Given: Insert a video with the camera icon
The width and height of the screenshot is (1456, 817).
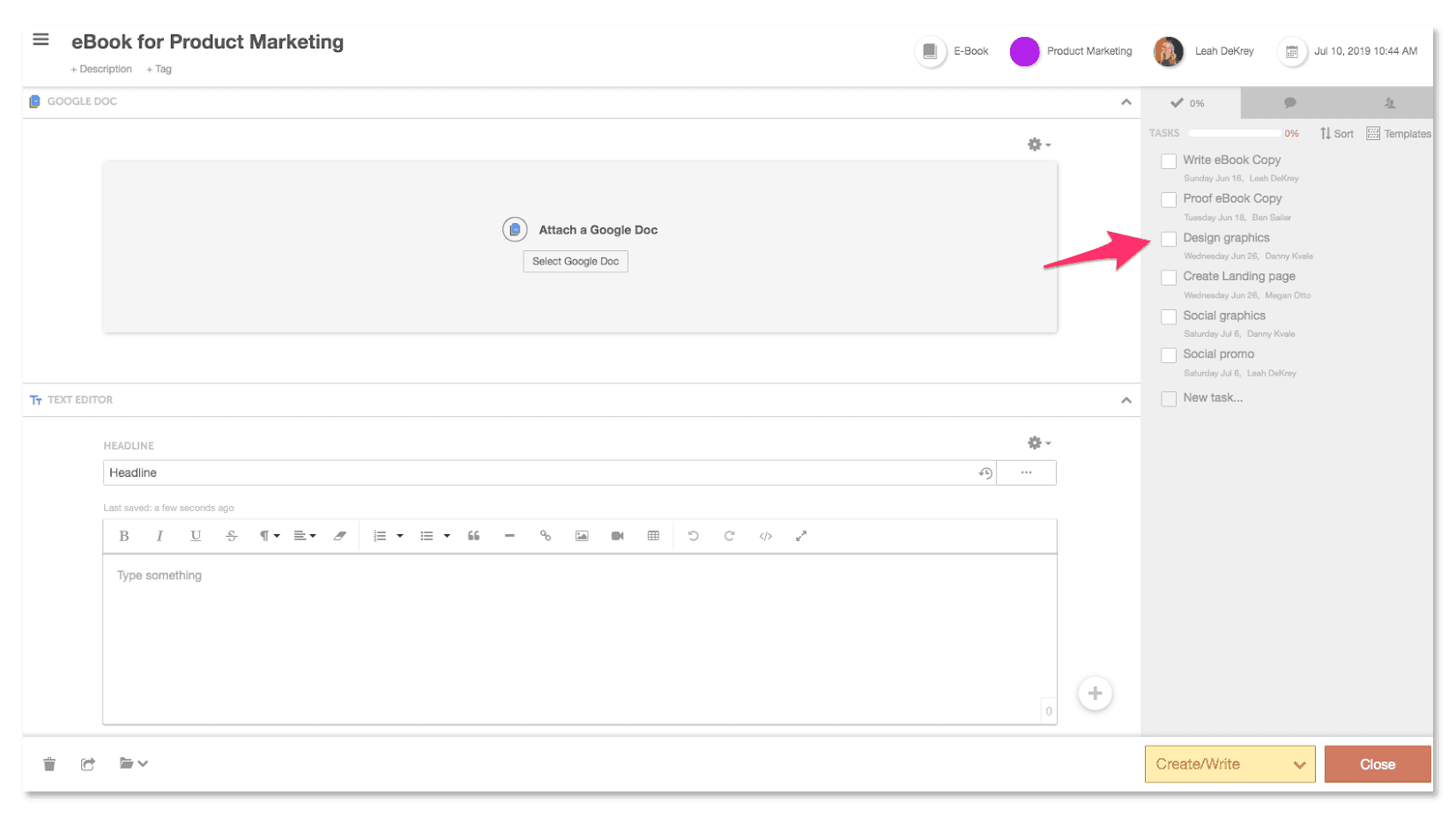Looking at the screenshot, I should [x=618, y=536].
